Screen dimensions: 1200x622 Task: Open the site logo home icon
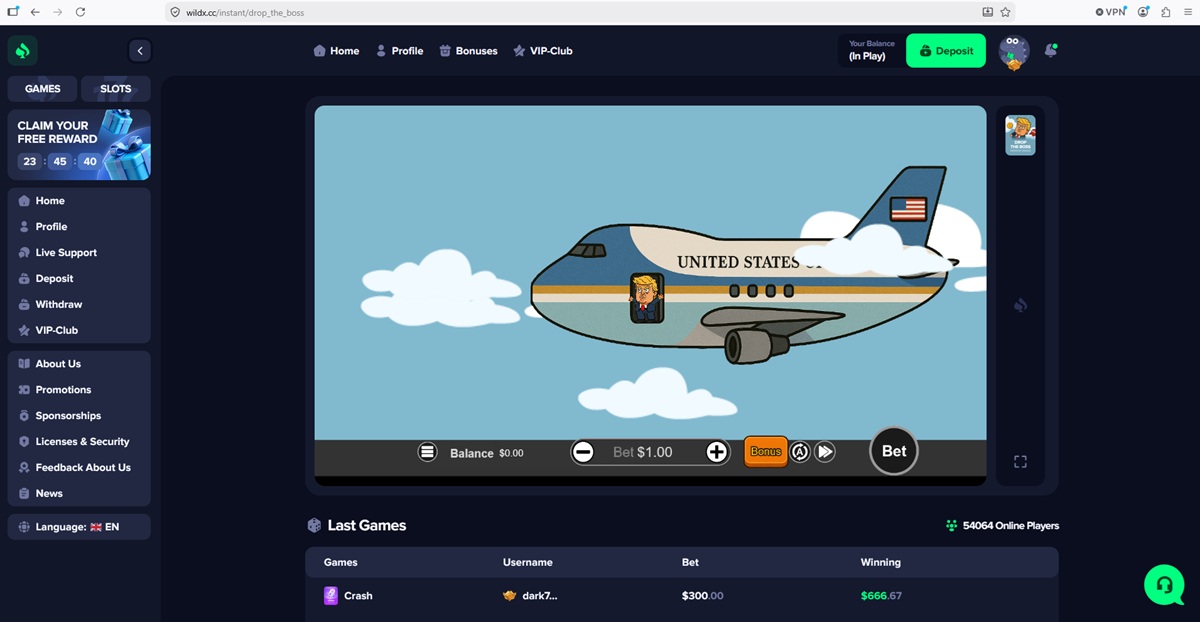pos(23,50)
